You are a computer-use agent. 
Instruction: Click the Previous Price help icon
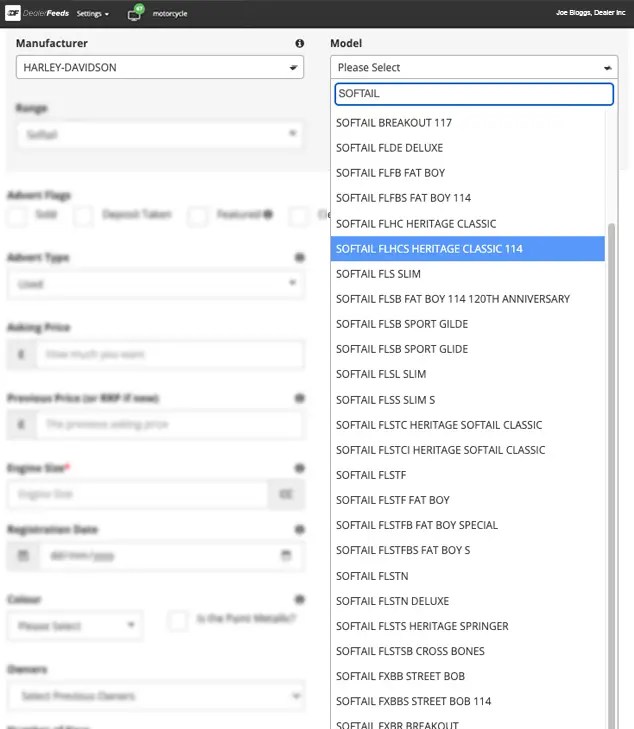[x=299, y=398]
